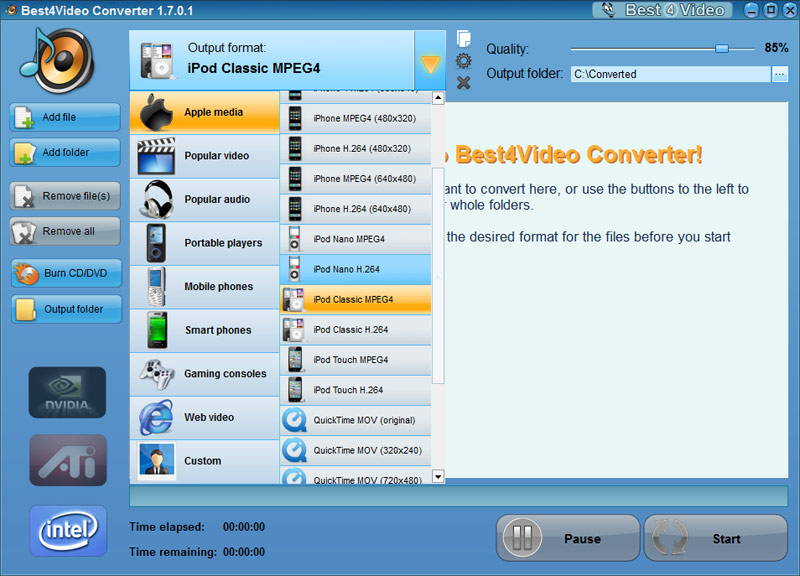Close the Best4Video Converter window
800x576 pixels.
(790, 10)
